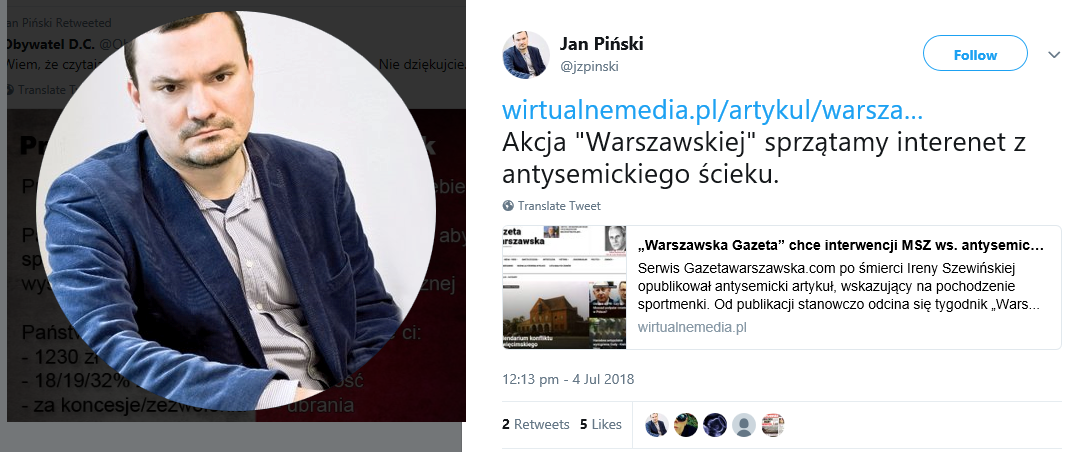The height and width of the screenshot is (452, 1082).
Task: Click the Follow button
Action: click(975, 53)
